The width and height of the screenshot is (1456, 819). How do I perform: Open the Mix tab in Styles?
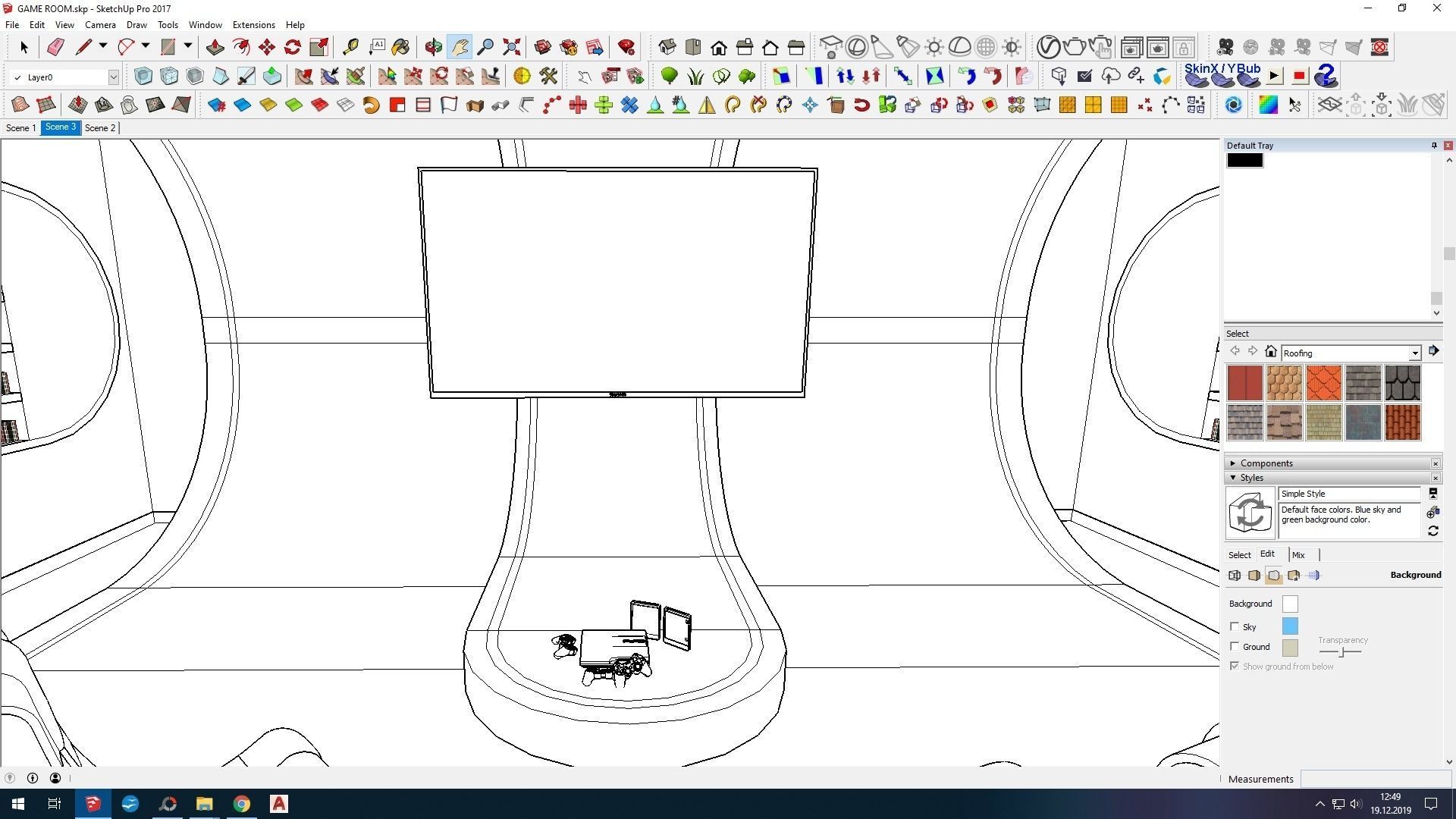[x=1298, y=555]
